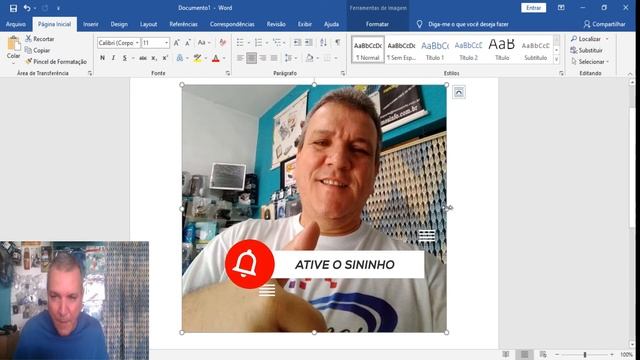640x360 pixels.
Task: Toggle underline (S) formatting
Action: (x=124, y=58)
